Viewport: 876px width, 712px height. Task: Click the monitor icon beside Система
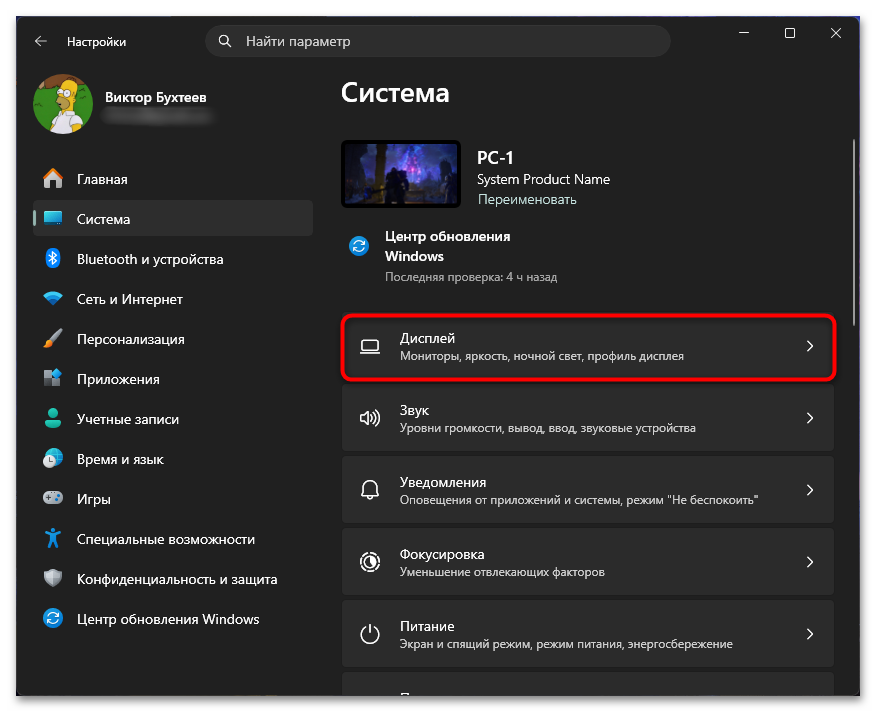53,219
